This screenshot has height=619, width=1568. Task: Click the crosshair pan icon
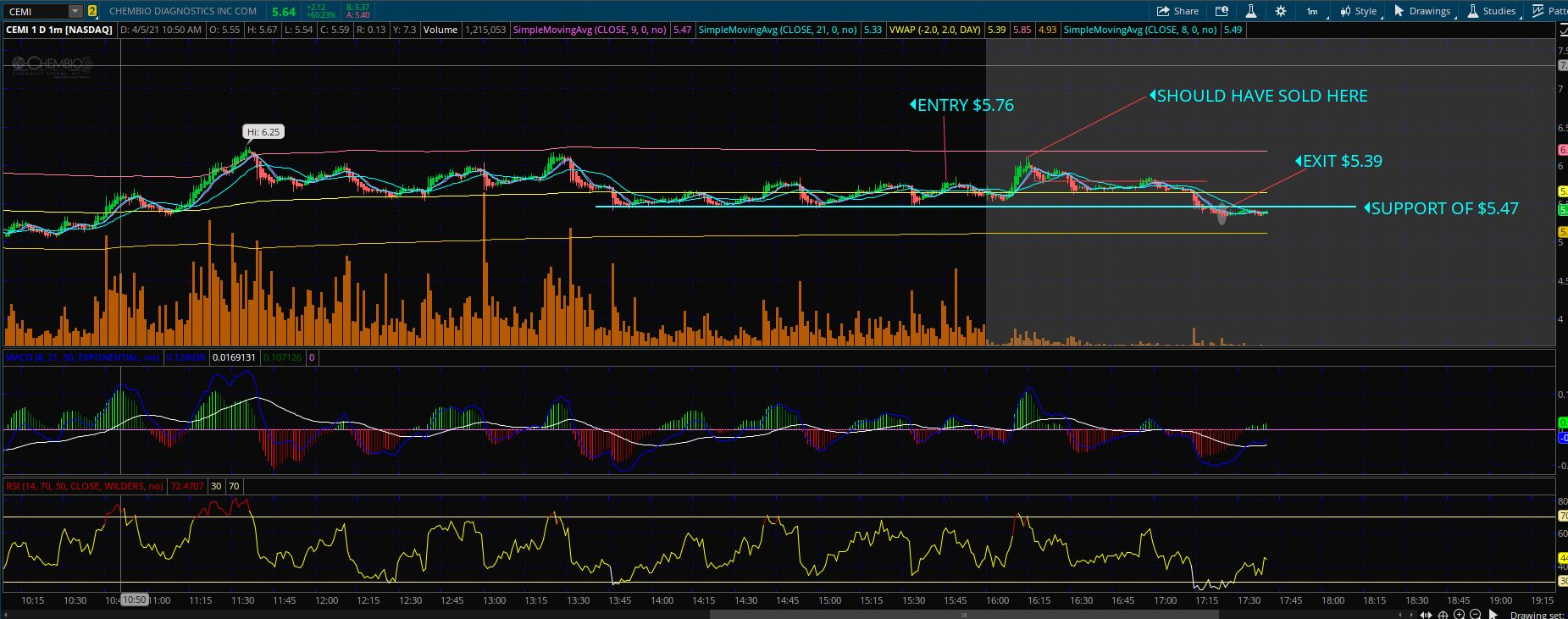coord(1443,614)
